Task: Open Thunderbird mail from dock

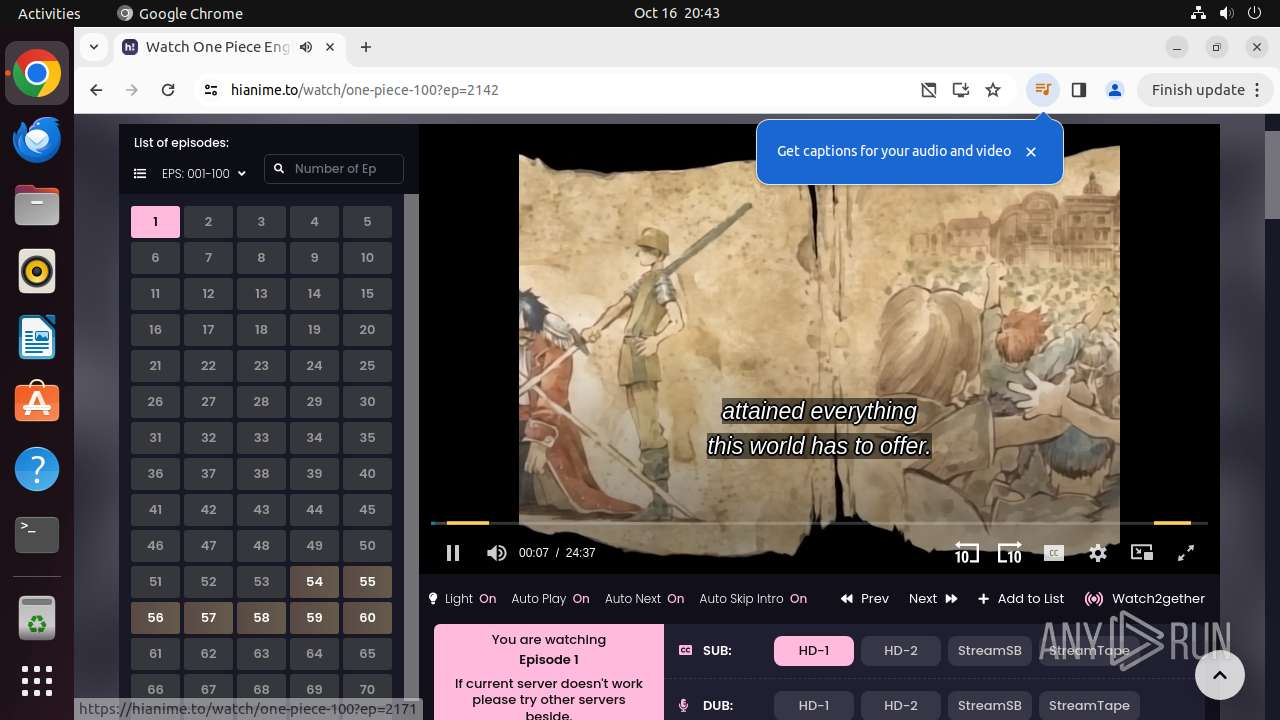Action: [37, 140]
